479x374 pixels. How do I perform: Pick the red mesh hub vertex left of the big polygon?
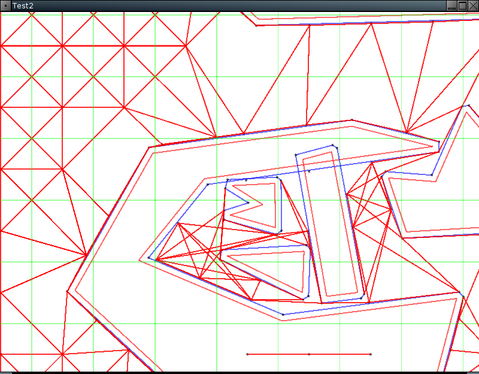tap(86, 255)
